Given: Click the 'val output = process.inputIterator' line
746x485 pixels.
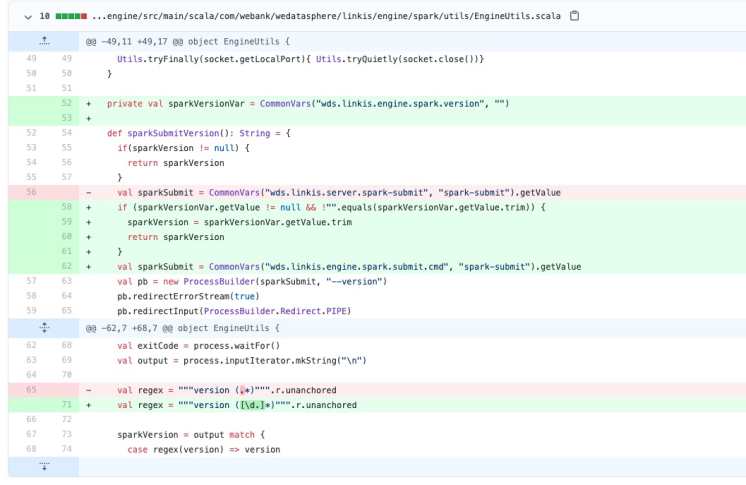Looking at the screenshot, I should (x=242, y=360).
